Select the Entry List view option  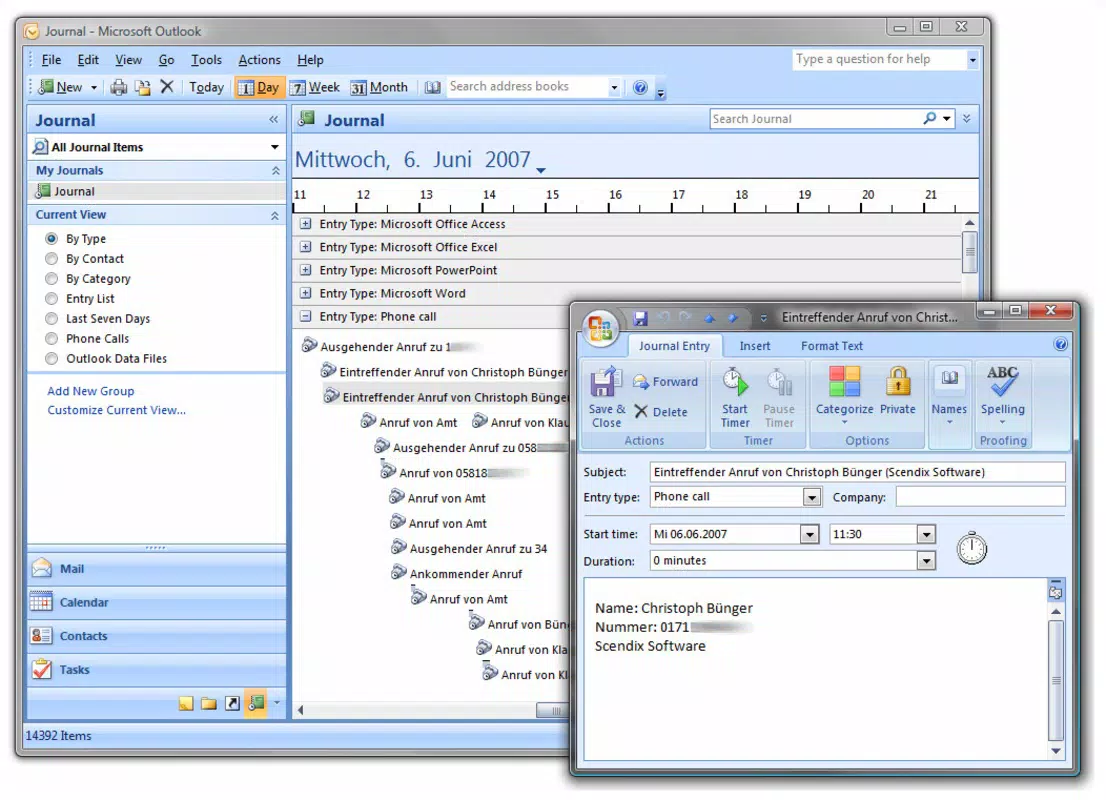click(x=51, y=298)
